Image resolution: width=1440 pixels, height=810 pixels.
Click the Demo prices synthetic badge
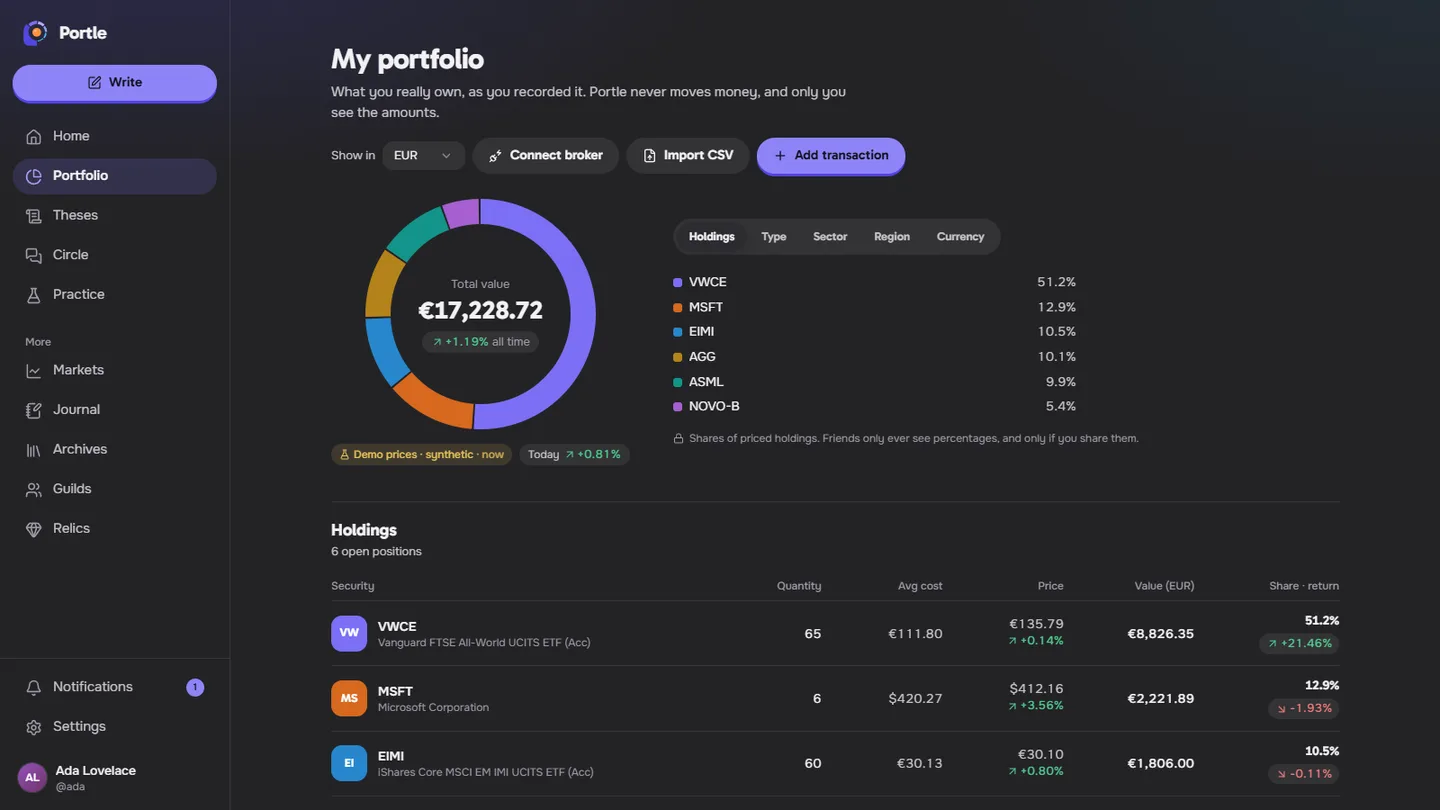(x=421, y=454)
